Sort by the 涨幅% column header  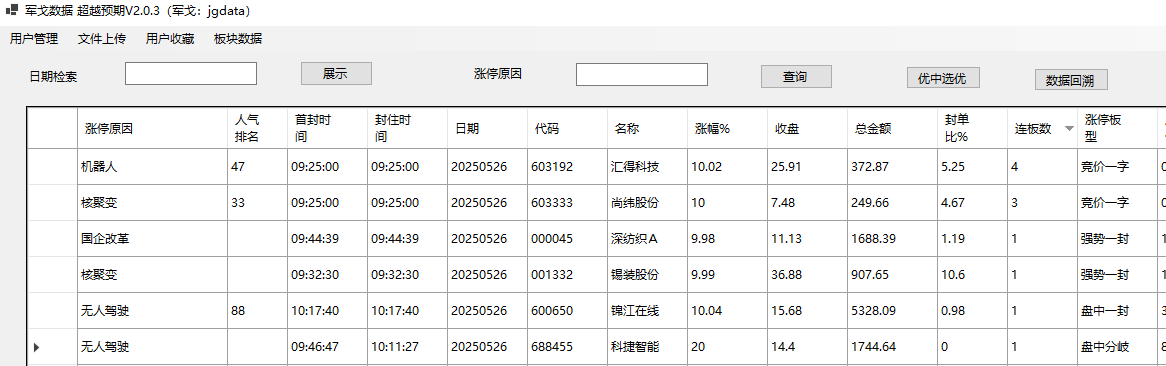click(x=727, y=128)
